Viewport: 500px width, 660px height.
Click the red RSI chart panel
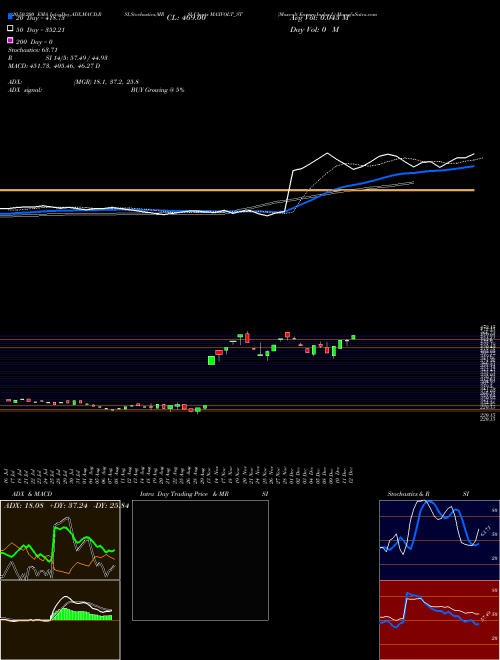pos(439,620)
